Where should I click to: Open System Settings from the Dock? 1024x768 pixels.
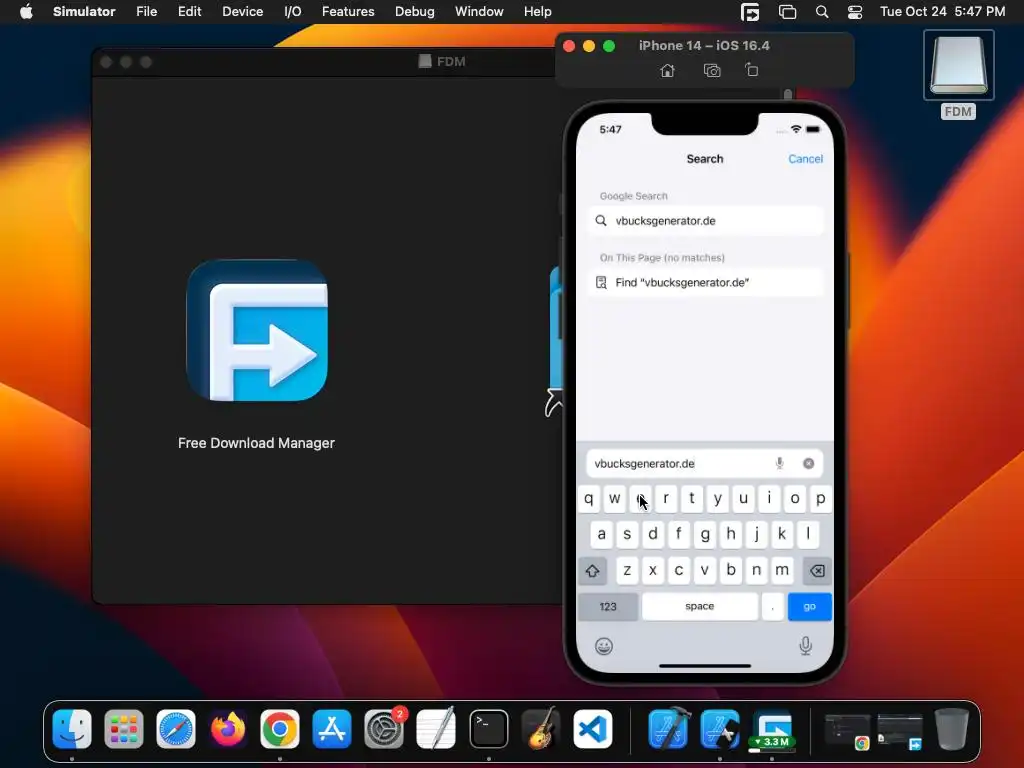(x=384, y=729)
